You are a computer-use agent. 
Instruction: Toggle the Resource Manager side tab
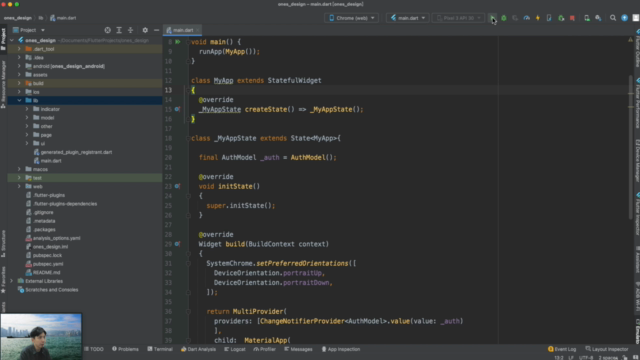[3, 84]
